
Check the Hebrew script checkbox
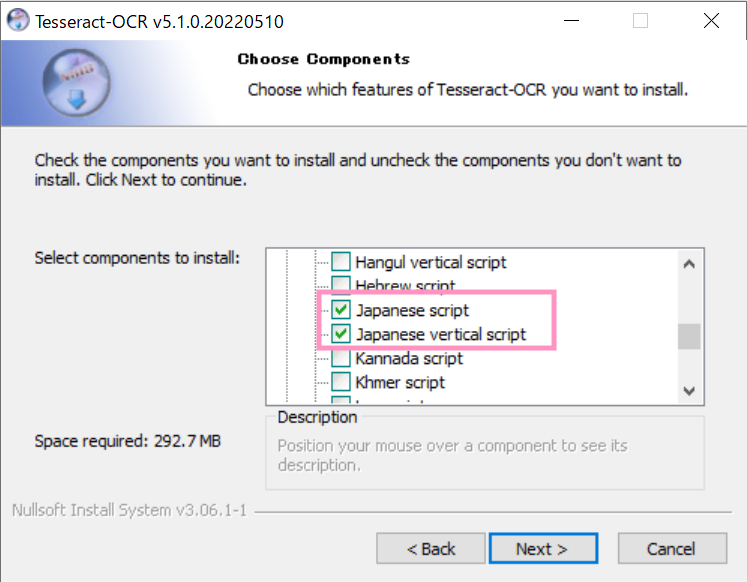(341, 283)
